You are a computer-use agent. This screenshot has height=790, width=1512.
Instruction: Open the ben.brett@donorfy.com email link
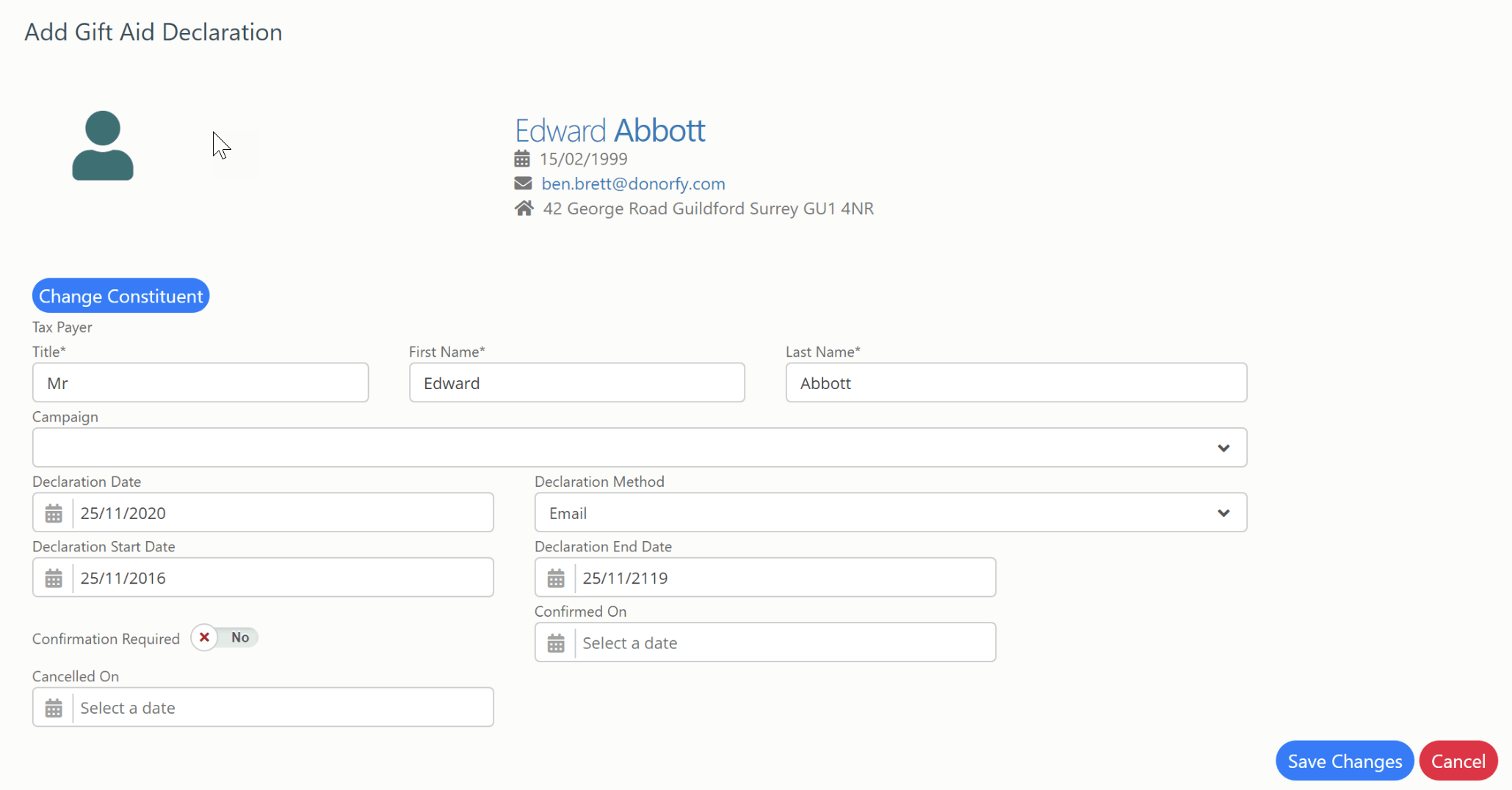(633, 183)
